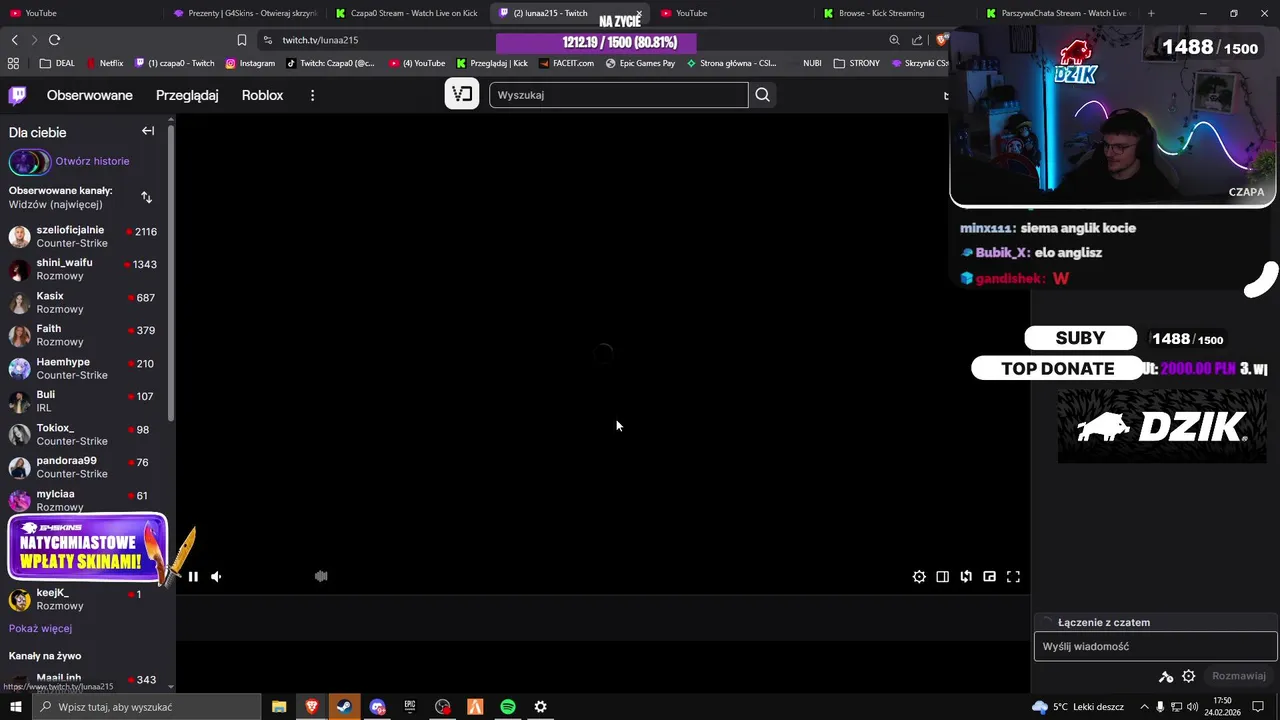1280x720 pixels.
Task: Click Buli IRL channel
Action: [83, 402]
